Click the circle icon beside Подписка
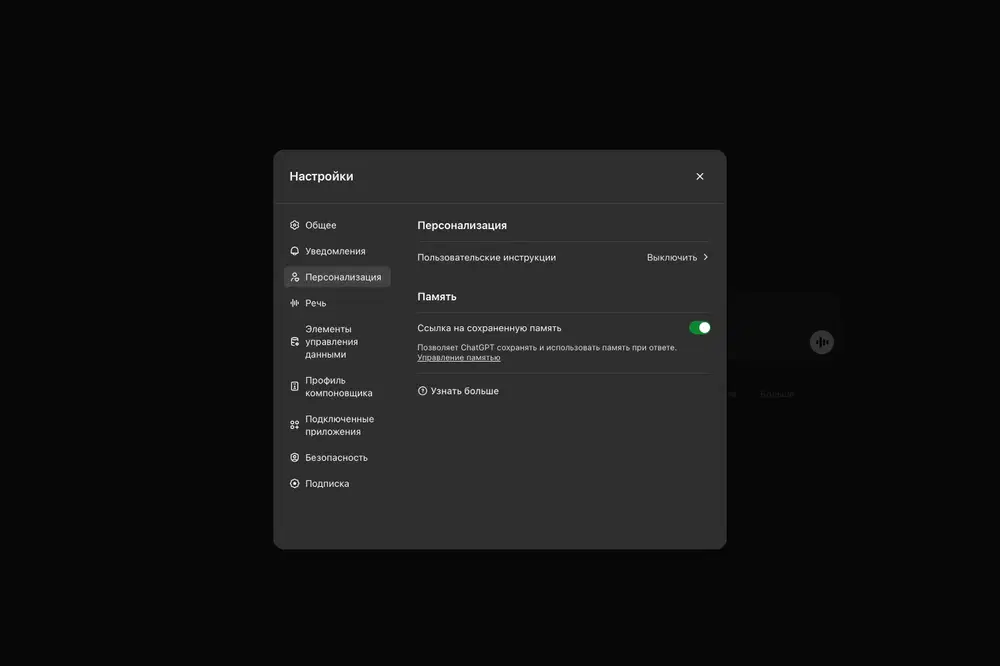 (294, 484)
